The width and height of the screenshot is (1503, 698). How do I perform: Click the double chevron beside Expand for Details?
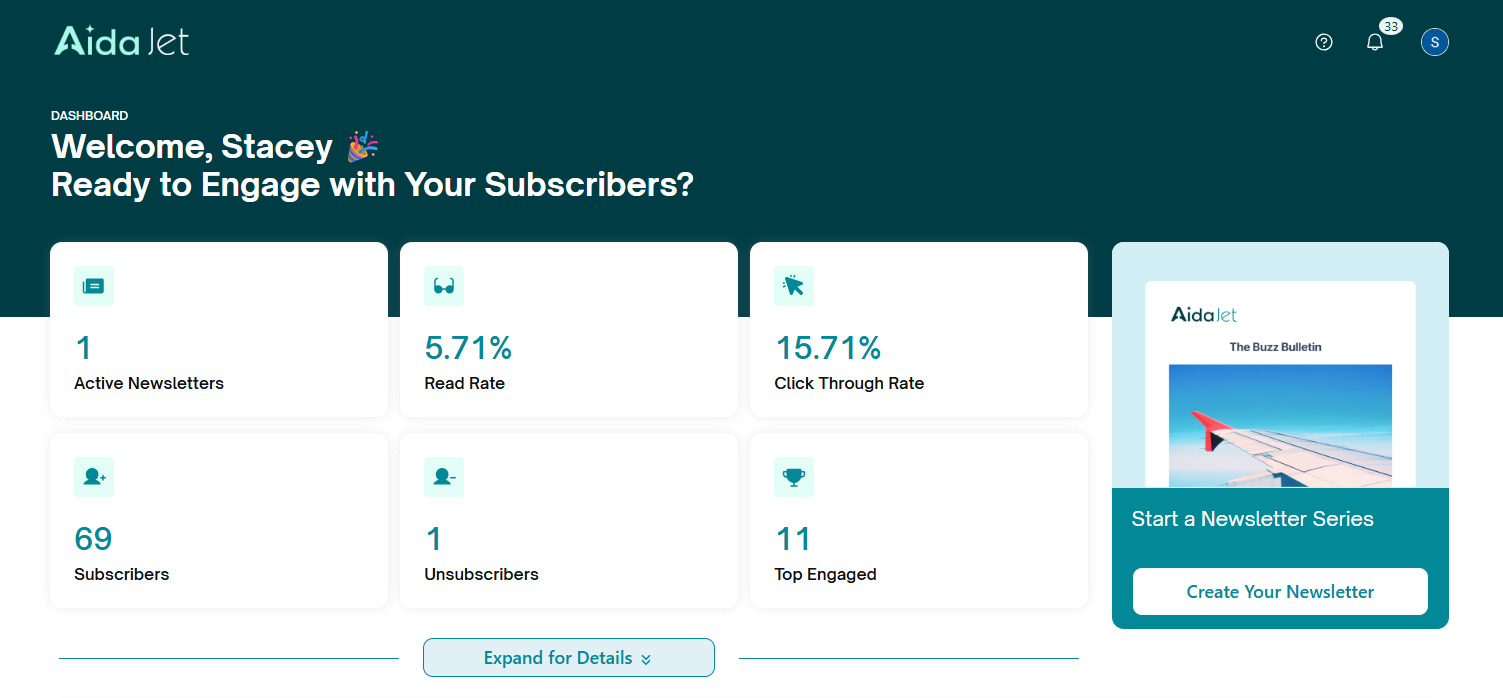tap(646, 659)
